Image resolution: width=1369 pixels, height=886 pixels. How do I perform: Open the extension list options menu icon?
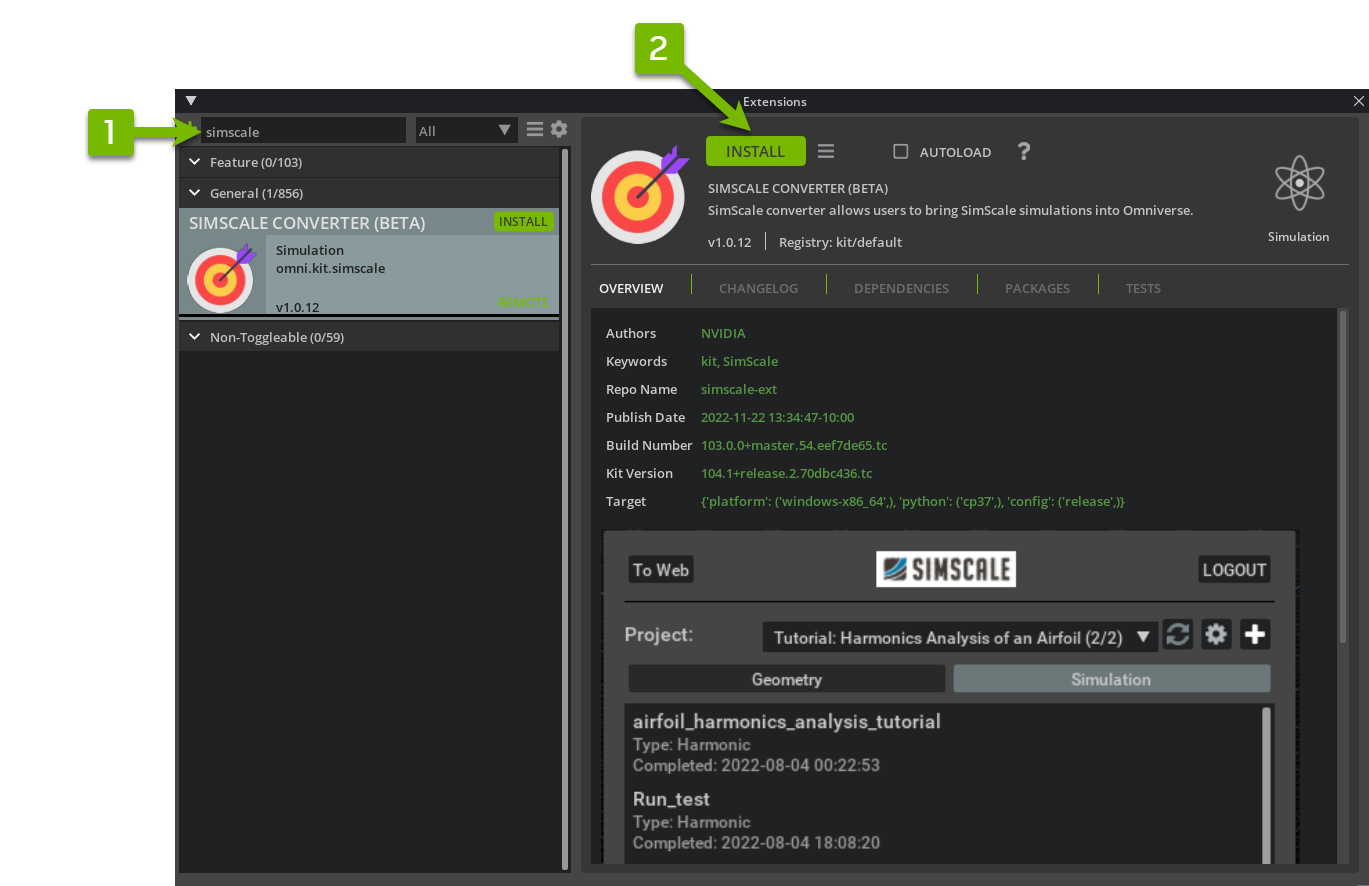click(x=535, y=129)
